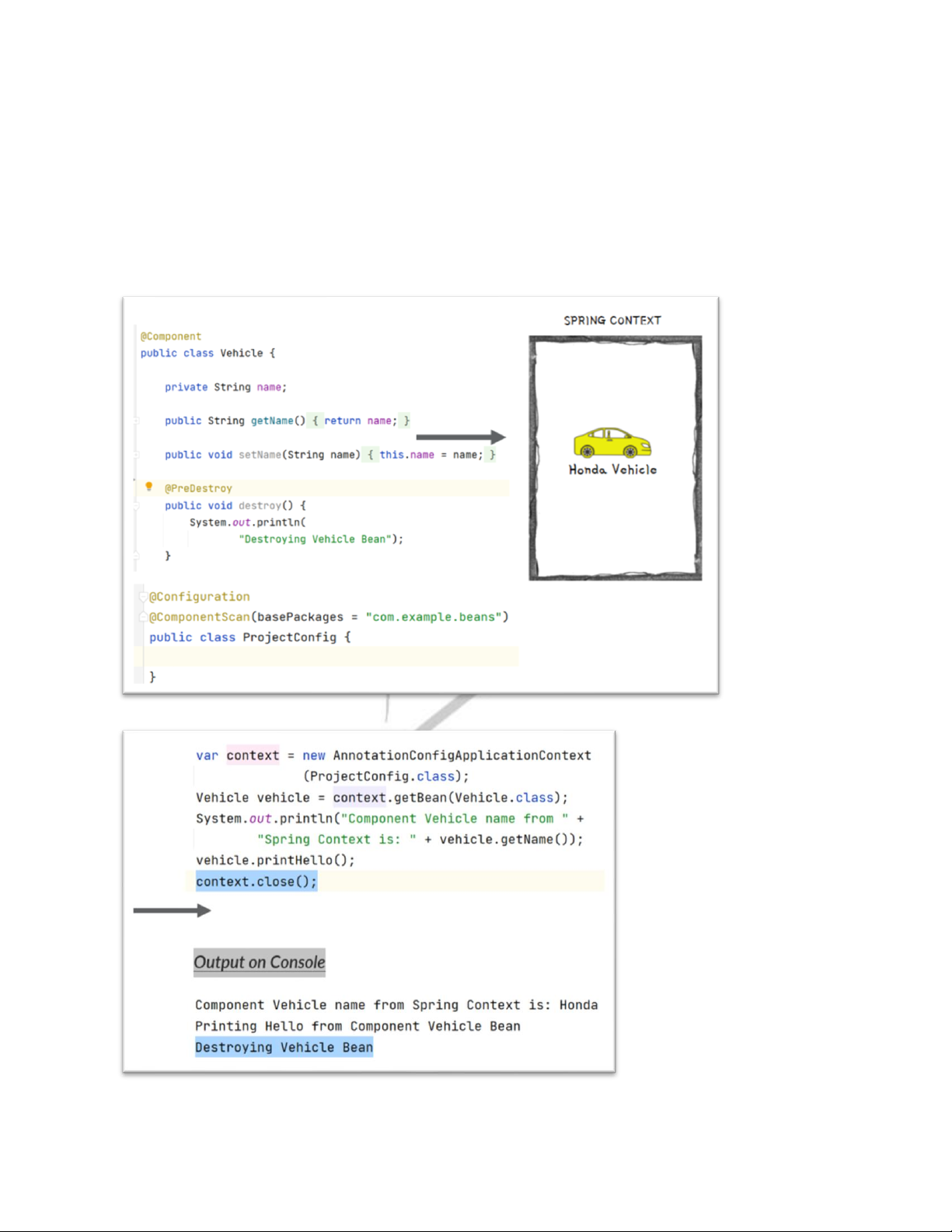Click the yellow Honda car image

tap(612, 443)
